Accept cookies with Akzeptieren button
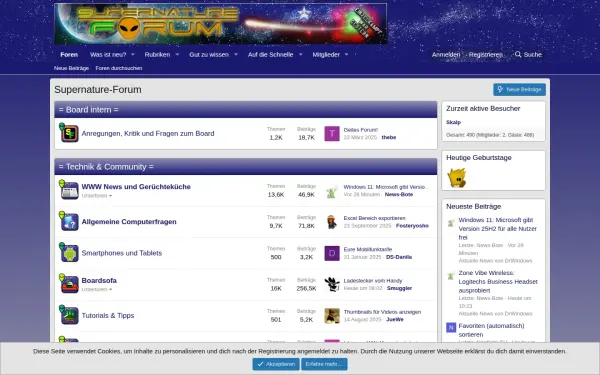Image resolution: width=600 pixels, height=375 pixels. [276, 364]
